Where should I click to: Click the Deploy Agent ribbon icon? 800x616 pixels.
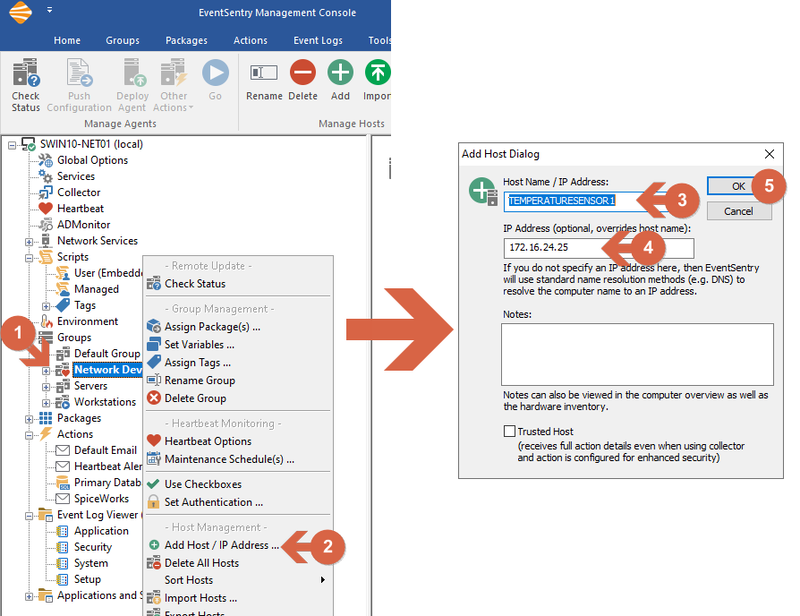click(134, 73)
